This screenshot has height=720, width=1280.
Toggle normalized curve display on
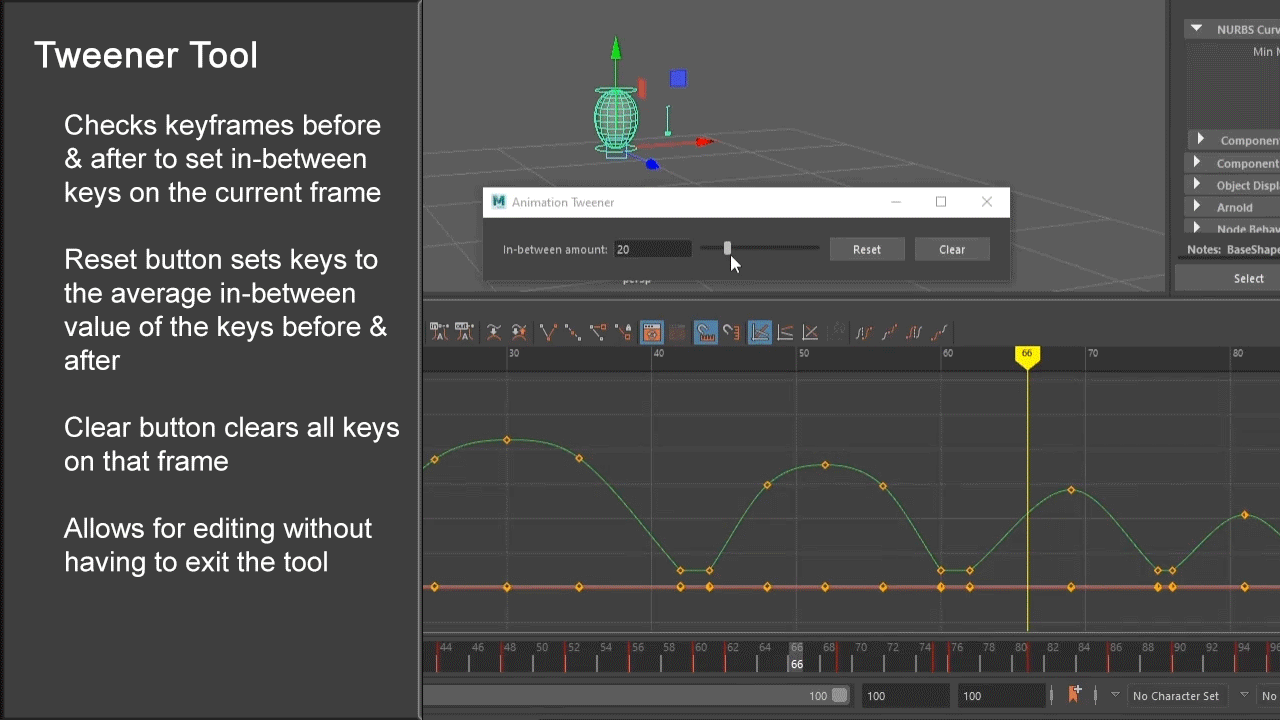(x=760, y=332)
